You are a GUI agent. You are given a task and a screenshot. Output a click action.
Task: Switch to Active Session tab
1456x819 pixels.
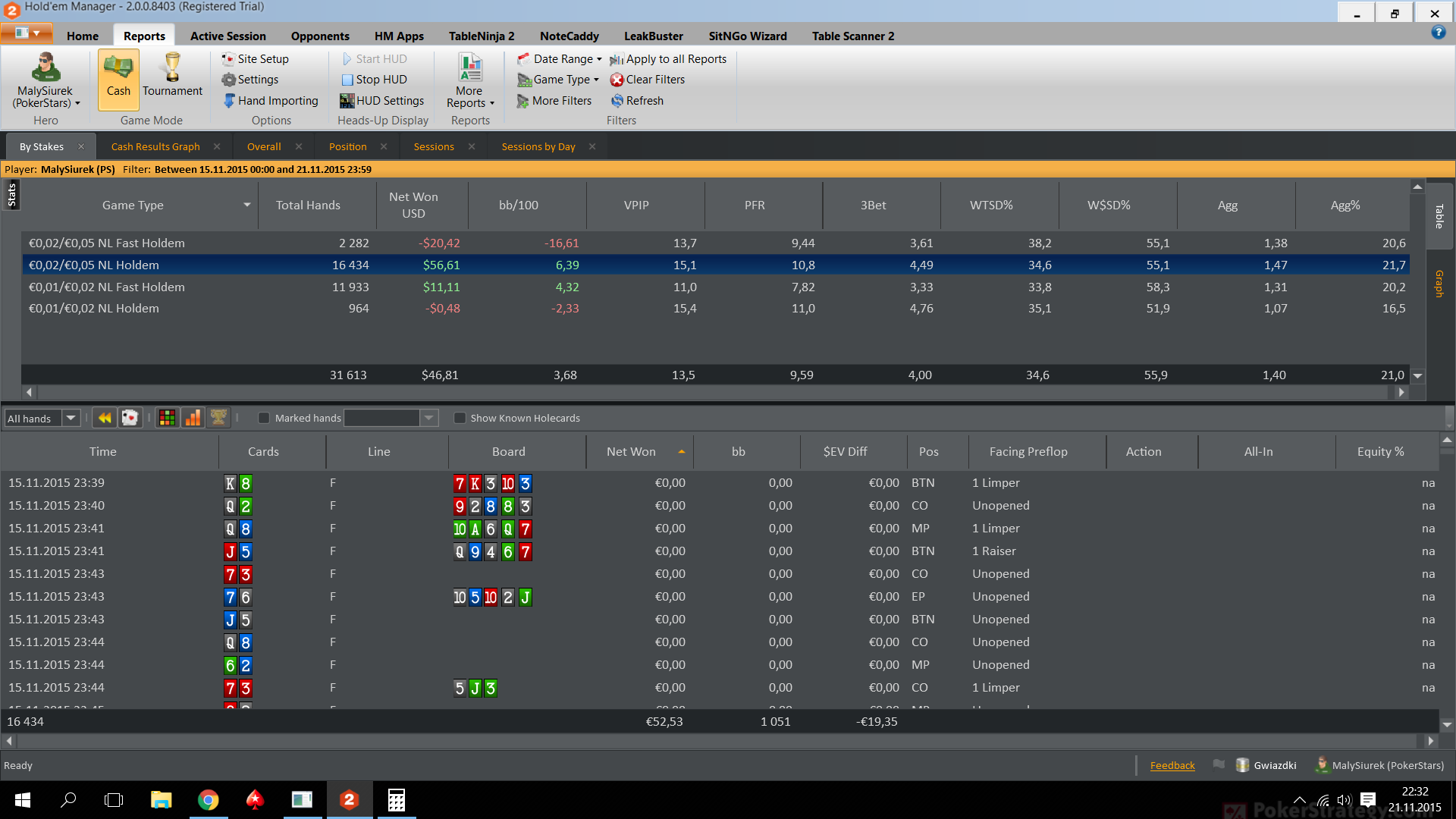click(x=228, y=36)
